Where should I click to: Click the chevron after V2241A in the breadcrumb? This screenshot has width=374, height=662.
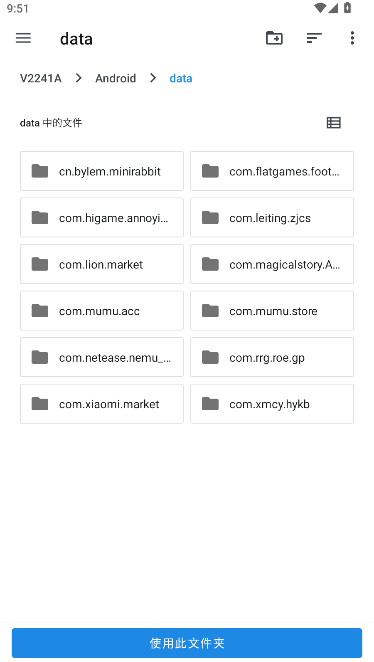[78, 78]
